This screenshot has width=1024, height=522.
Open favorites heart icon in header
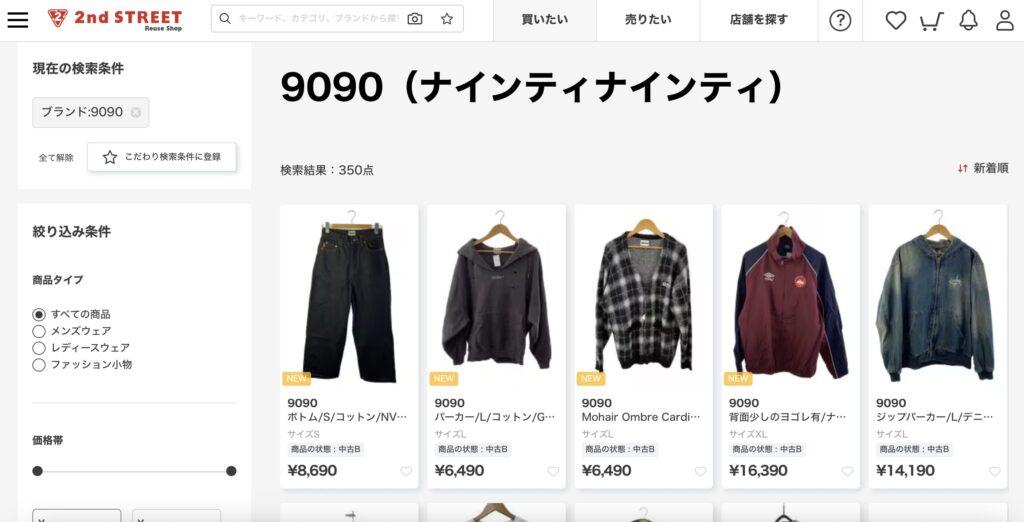(x=895, y=20)
